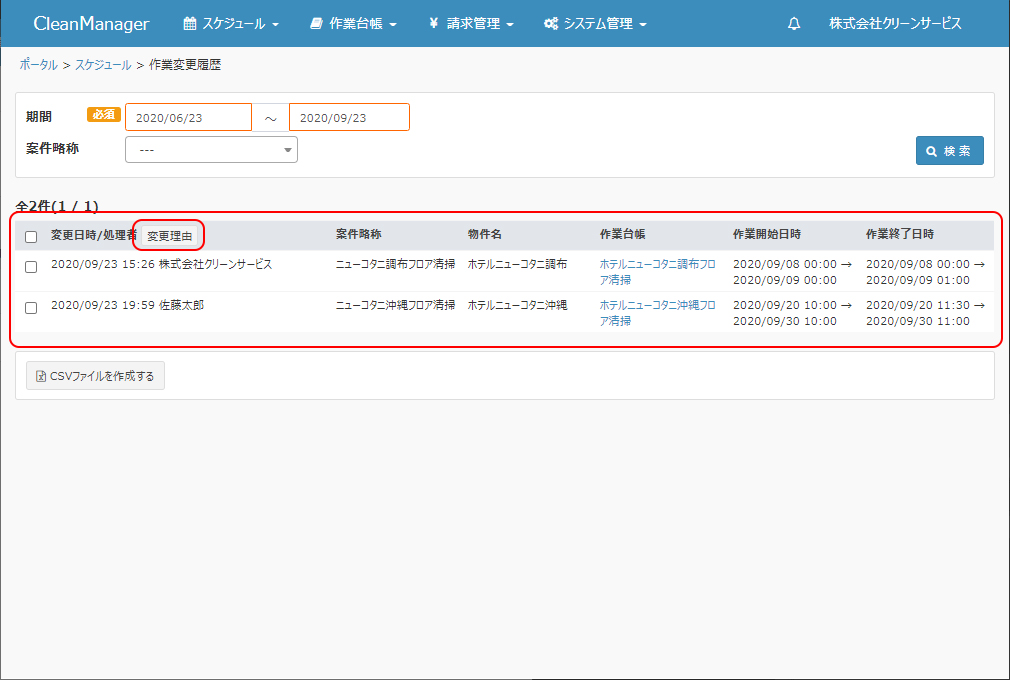Open the スケジュール menu
The width and height of the screenshot is (1010, 680).
[x=231, y=24]
